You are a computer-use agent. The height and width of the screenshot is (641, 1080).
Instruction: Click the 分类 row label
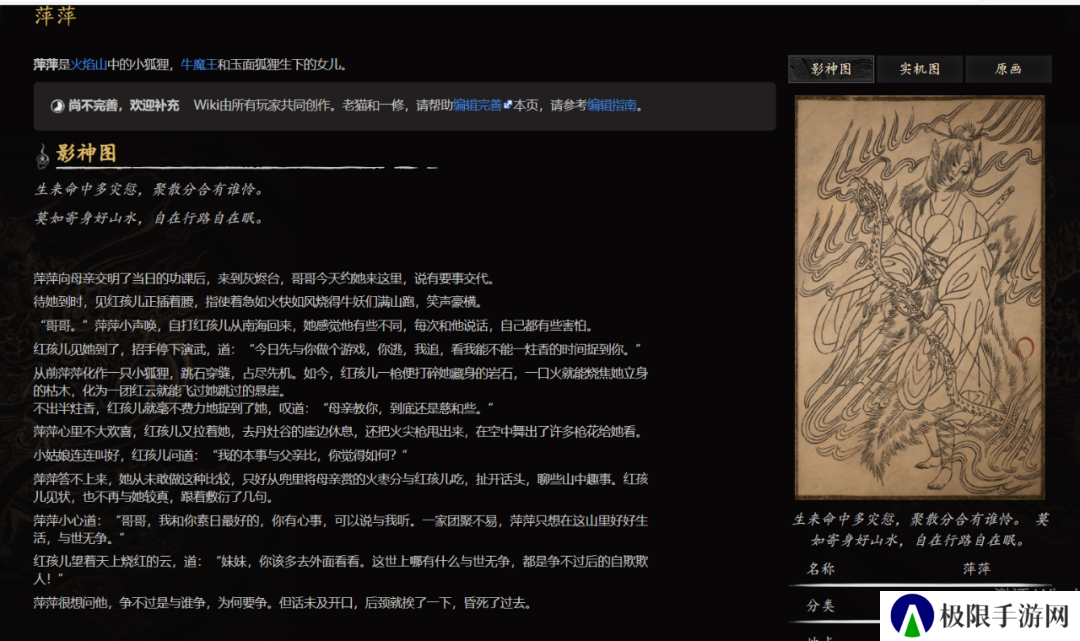point(820,606)
